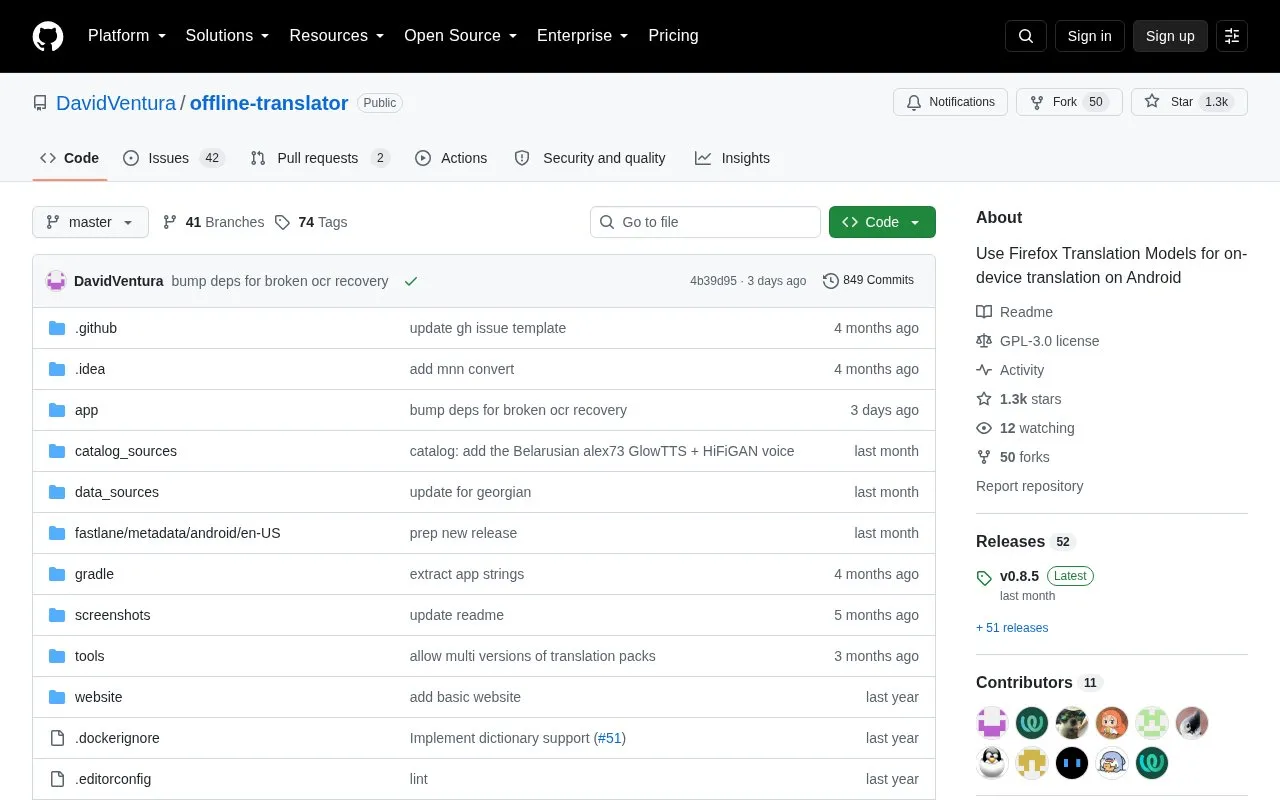
Task: Expand the Solutions menu
Action: click(228, 36)
